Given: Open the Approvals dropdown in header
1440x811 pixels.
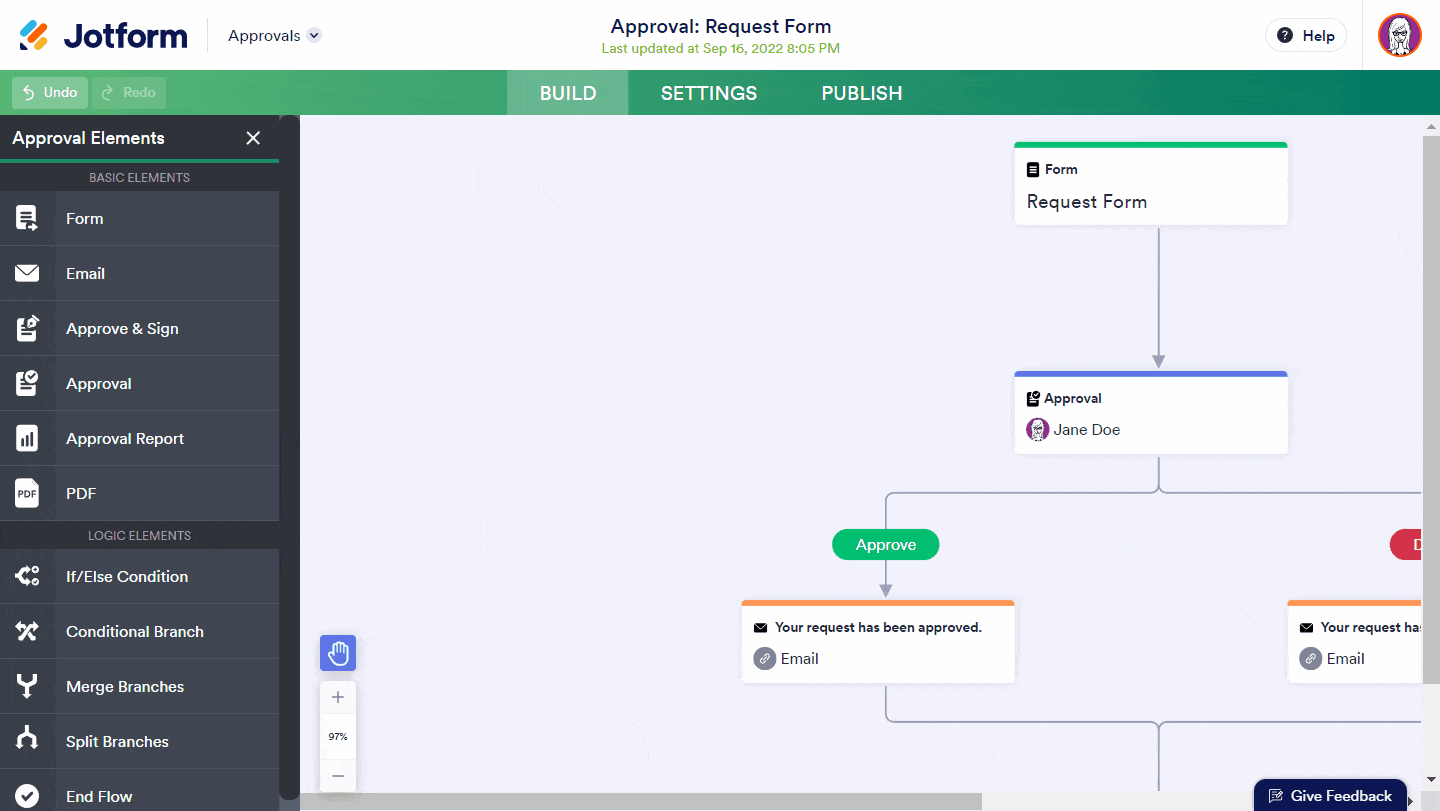Looking at the screenshot, I should (x=274, y=36).
